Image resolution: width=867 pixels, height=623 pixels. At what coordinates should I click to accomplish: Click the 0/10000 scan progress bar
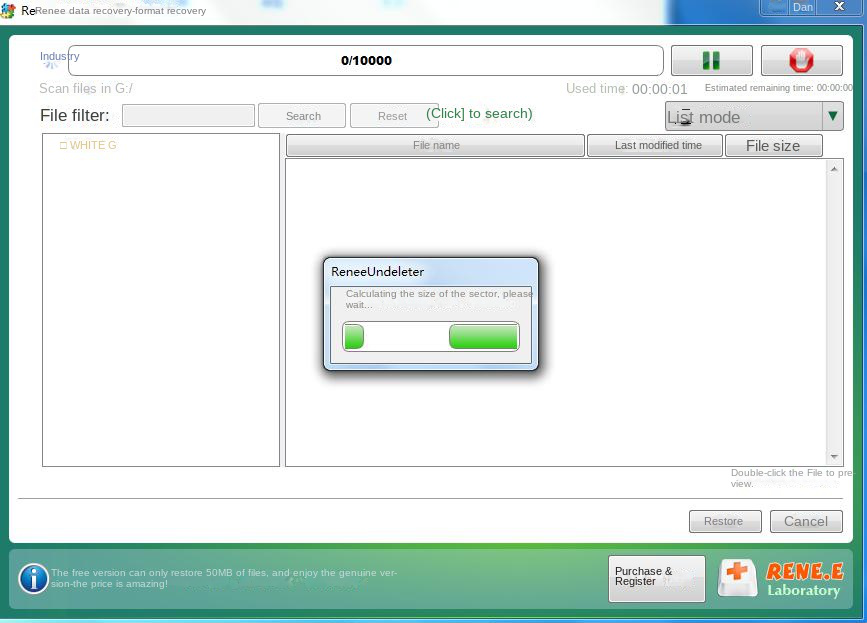click(366, 60)
